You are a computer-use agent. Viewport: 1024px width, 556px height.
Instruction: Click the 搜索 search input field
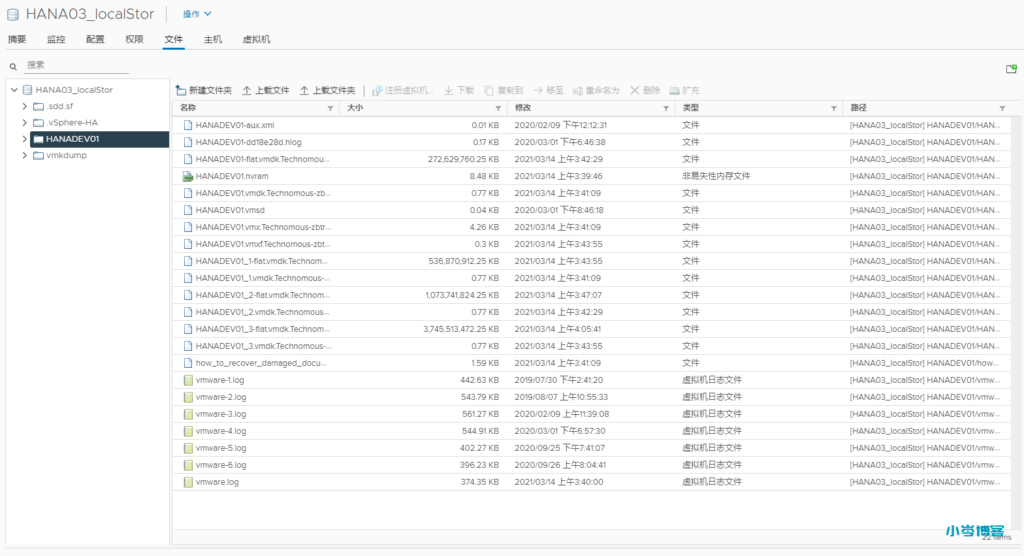[76, 65]
